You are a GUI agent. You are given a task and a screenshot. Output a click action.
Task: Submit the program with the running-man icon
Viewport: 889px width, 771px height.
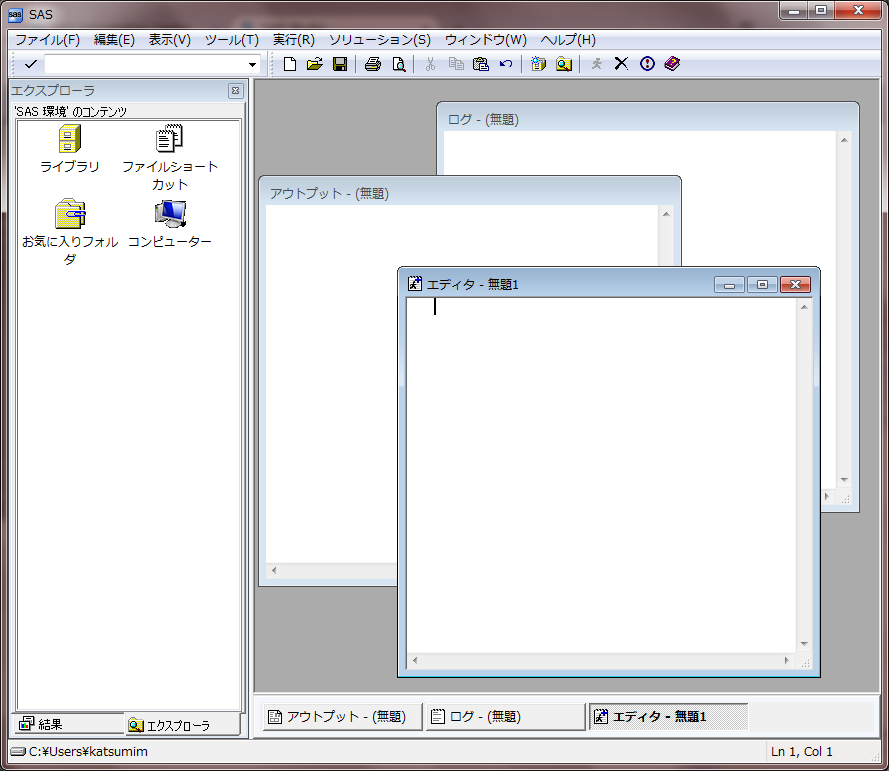point(596,64)
